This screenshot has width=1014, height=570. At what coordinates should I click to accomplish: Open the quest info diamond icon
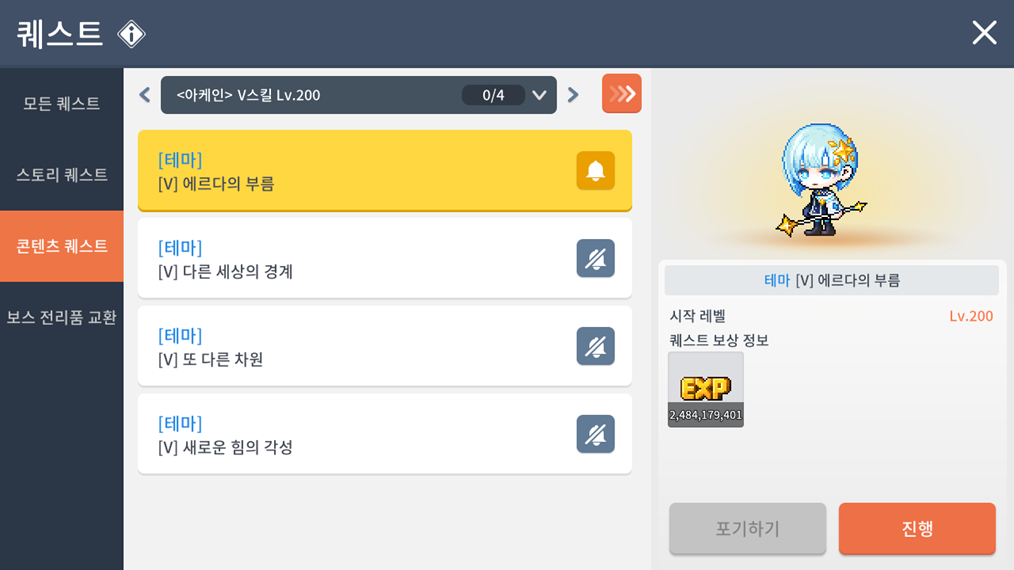(x=131, y=34)
